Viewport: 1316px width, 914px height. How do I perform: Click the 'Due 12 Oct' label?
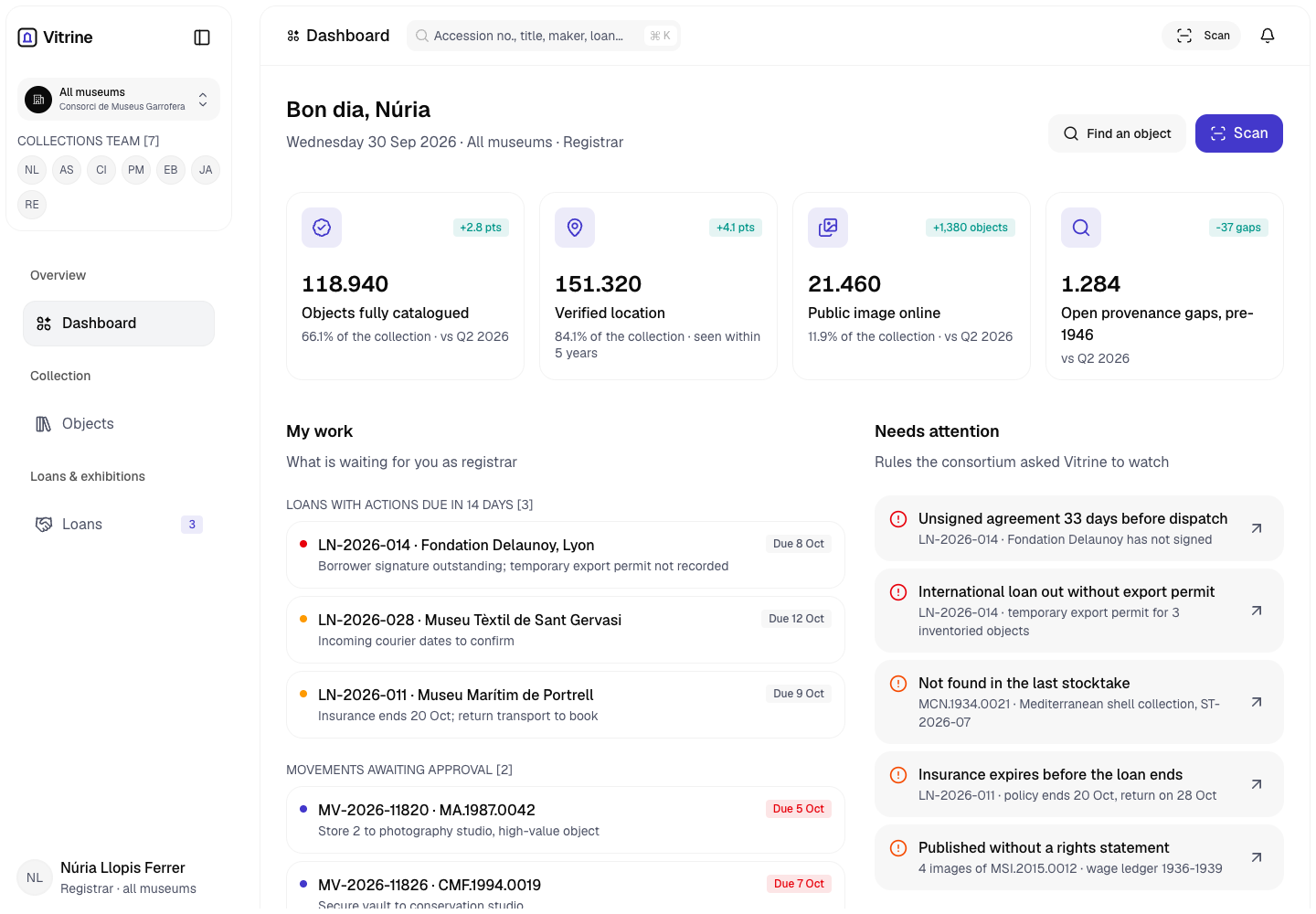796,619
